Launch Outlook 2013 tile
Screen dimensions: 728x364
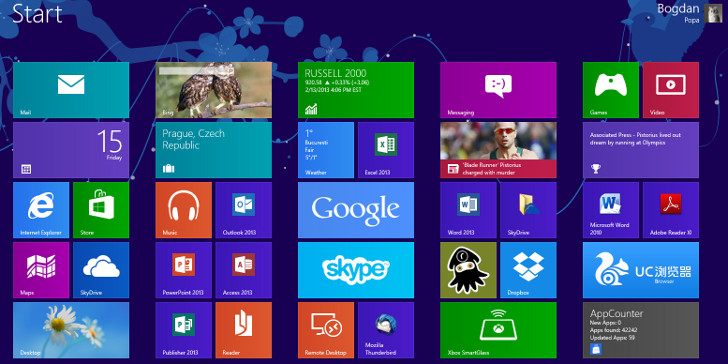(243, 210)
